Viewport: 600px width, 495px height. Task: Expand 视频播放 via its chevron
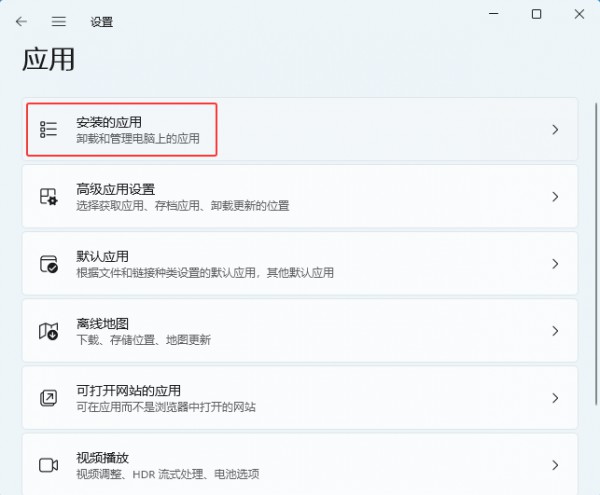point(555,465)
